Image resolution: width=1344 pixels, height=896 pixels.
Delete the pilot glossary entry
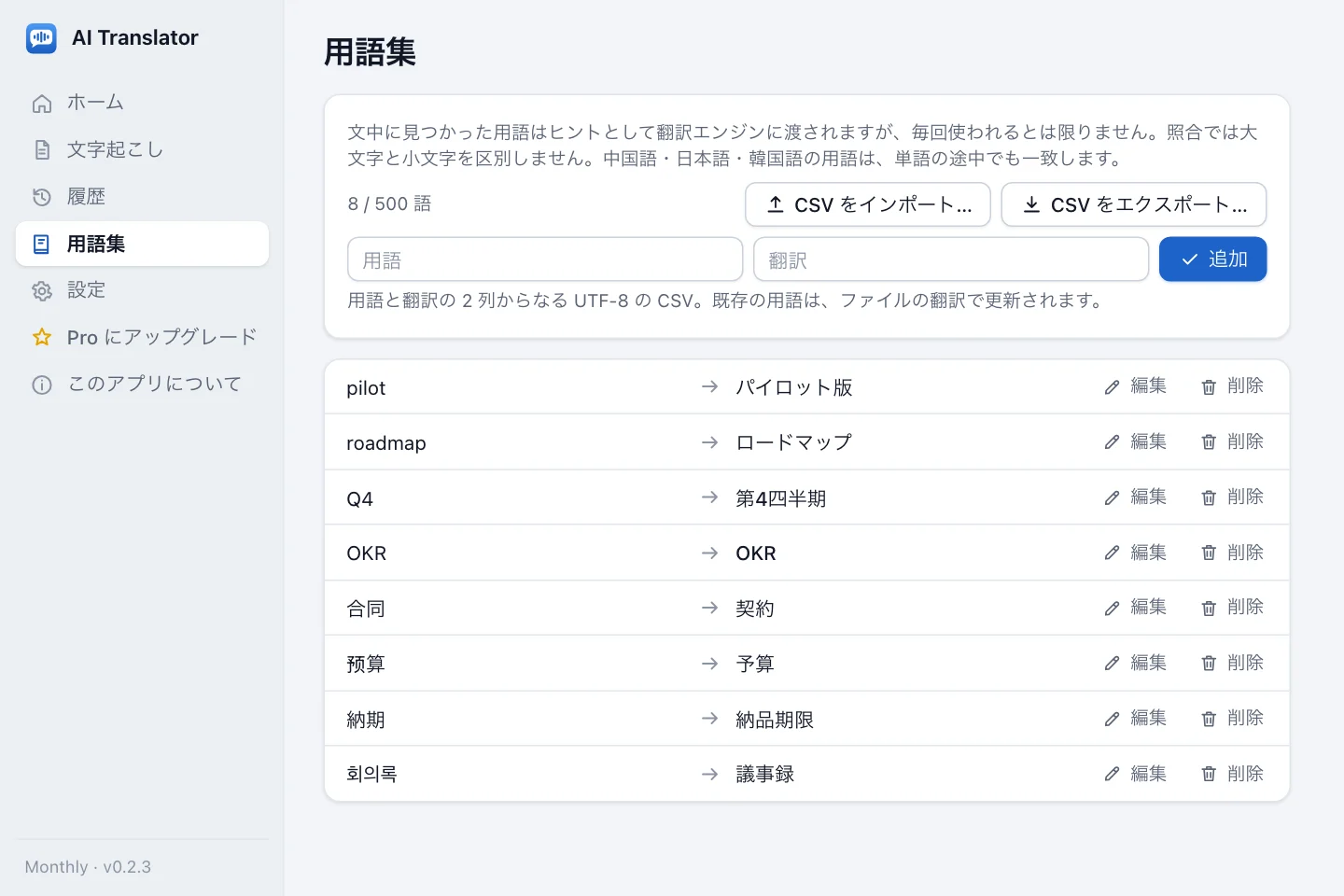(x=1232, y=386)
